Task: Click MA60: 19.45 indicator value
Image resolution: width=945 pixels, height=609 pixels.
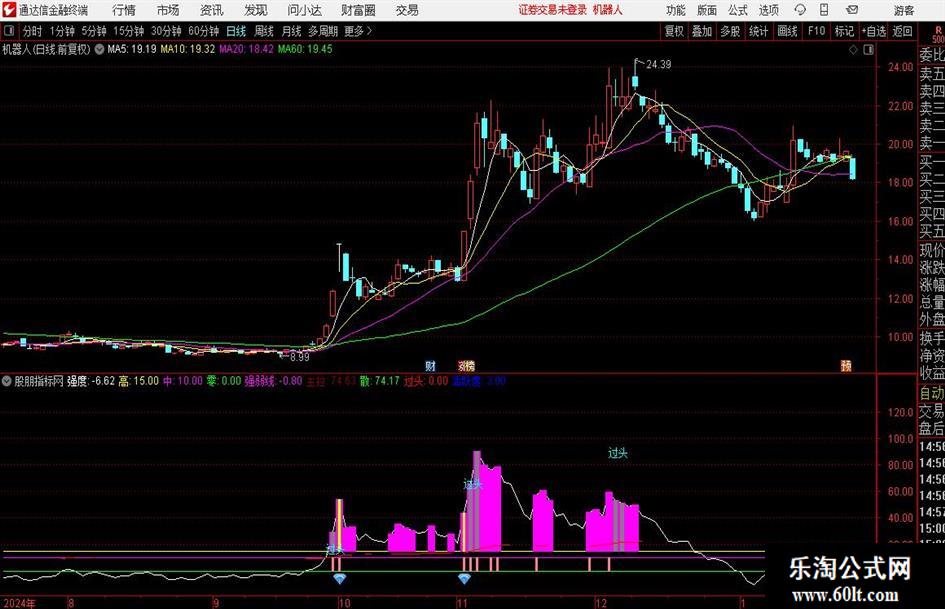Action: [x=305, y=49]
